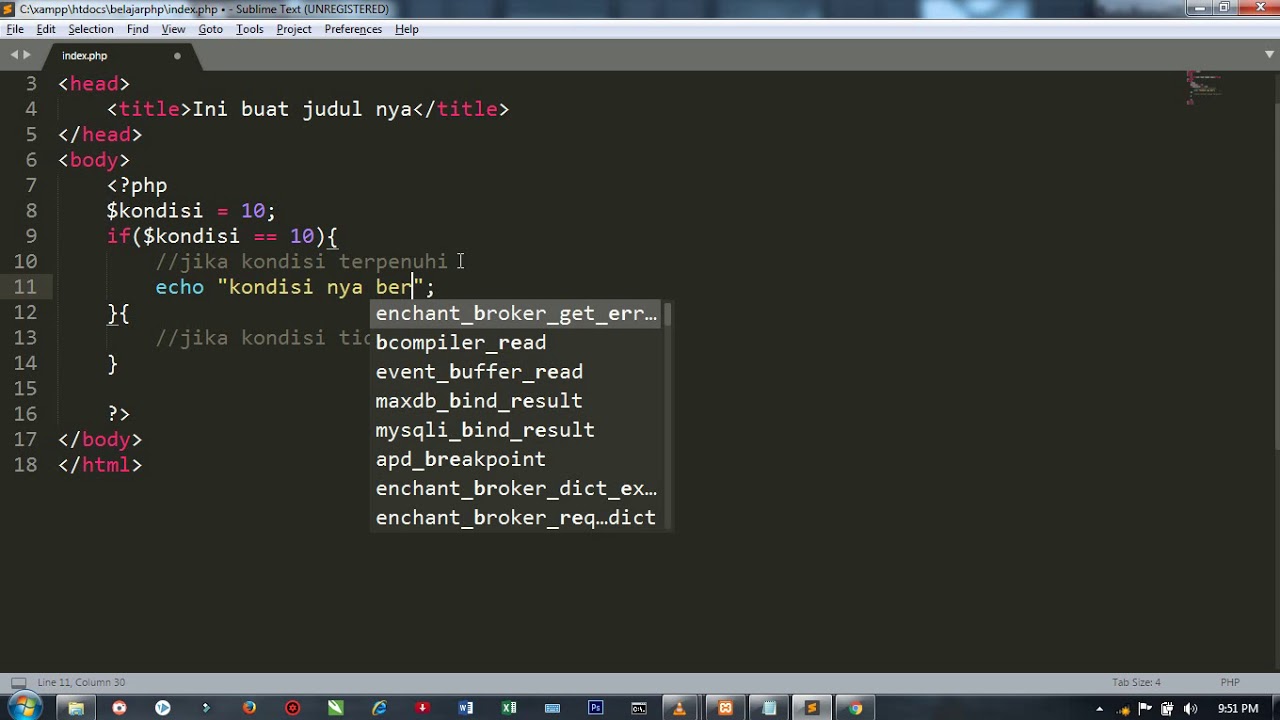
Task: Launch Firefox from the taskbar
Action: (249, 708)
